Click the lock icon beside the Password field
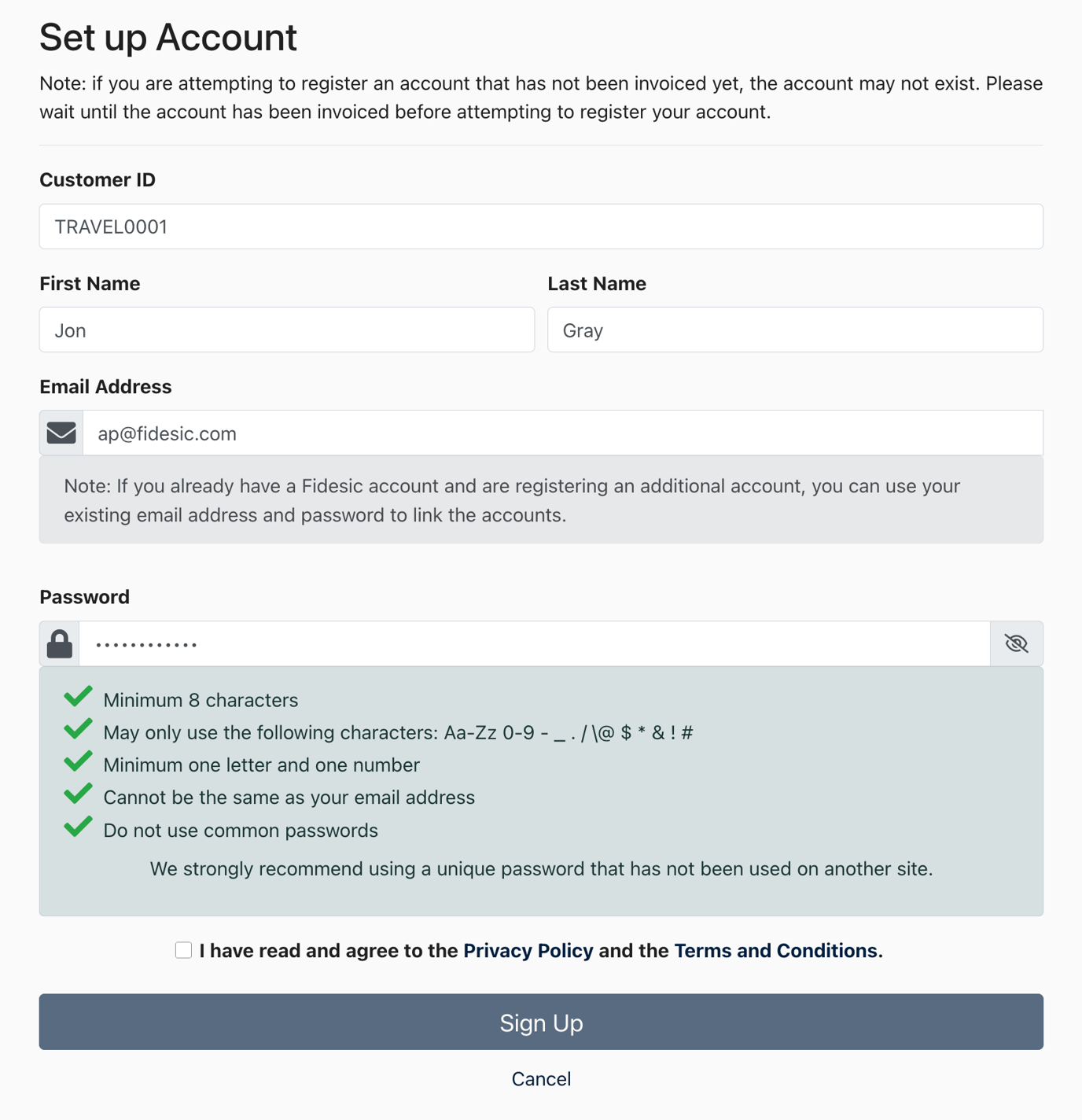This screenshot has width=1082, height=1120. point(59,643)
